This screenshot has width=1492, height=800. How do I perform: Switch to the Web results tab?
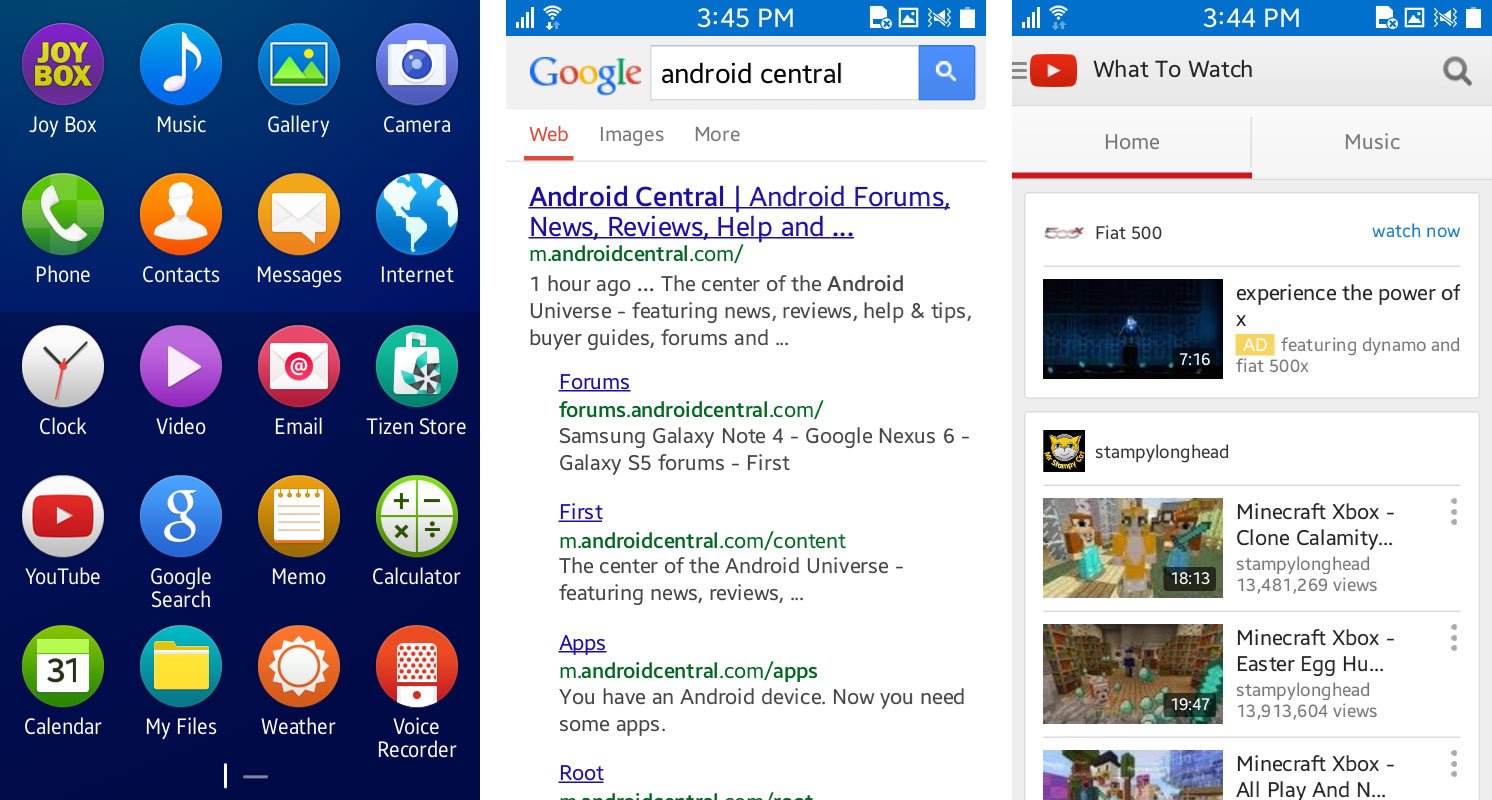[x=549, y=135]
